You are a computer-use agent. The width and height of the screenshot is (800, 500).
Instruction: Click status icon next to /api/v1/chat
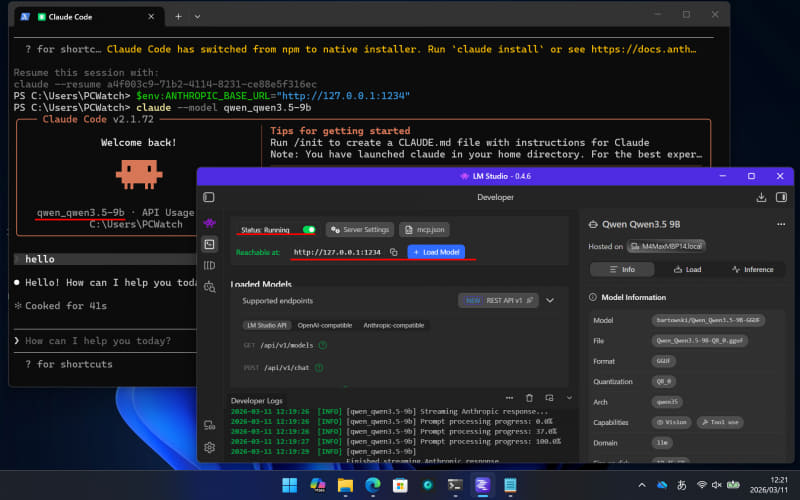click(319, 368)
